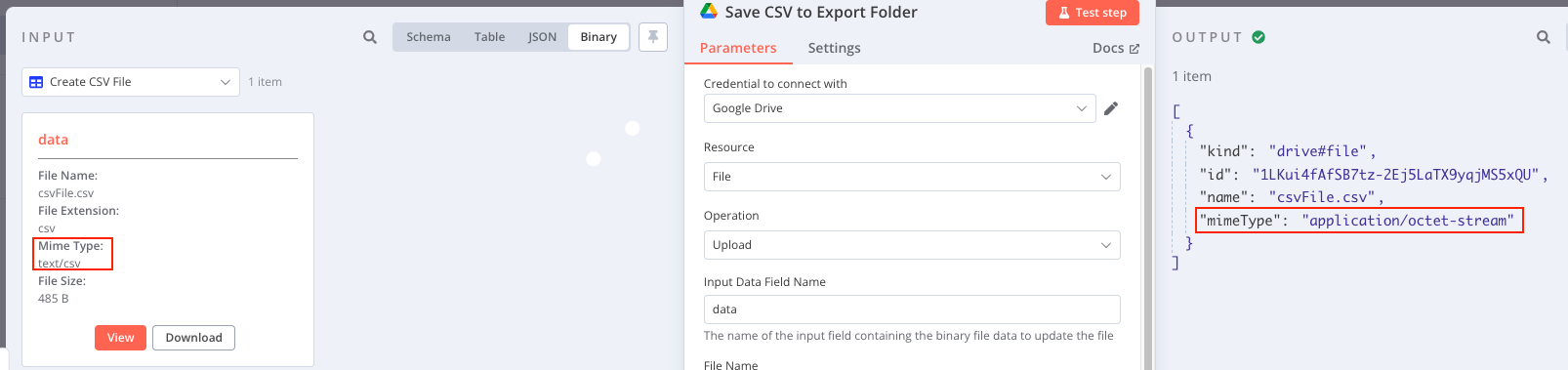Switch input view to Table
This screenshot has width=1568, height=370.
(490, 37)
